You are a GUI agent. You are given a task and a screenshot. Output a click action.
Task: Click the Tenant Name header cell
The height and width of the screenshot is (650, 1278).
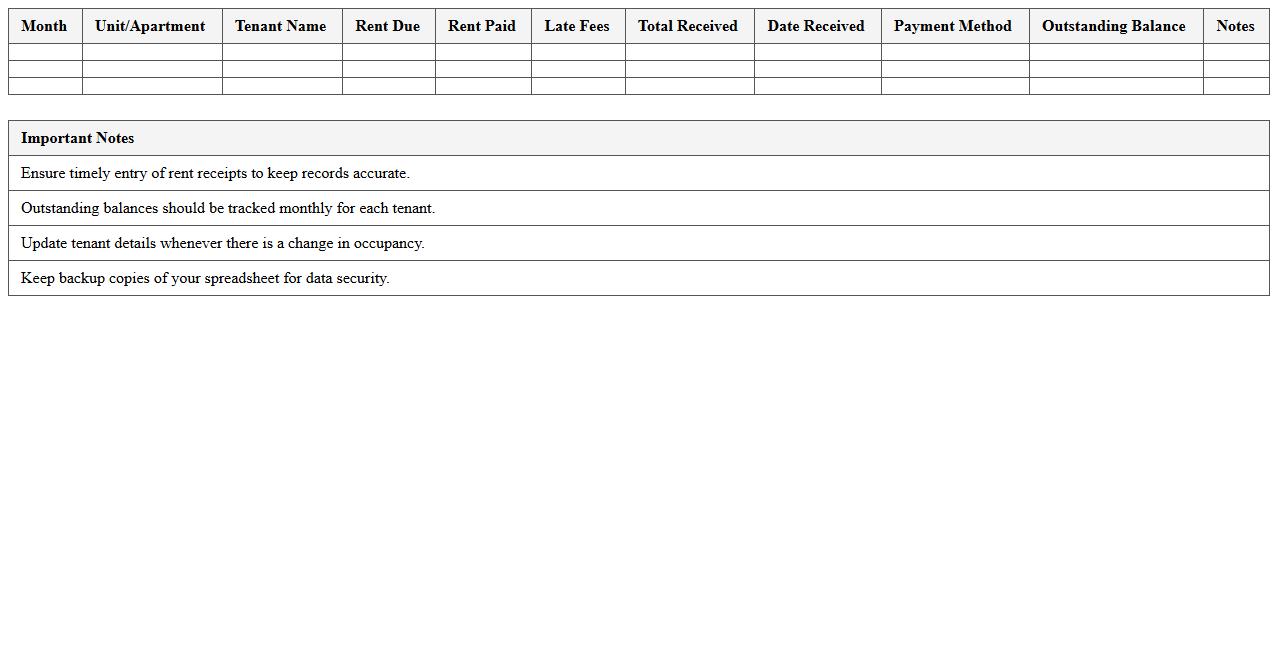281,26
